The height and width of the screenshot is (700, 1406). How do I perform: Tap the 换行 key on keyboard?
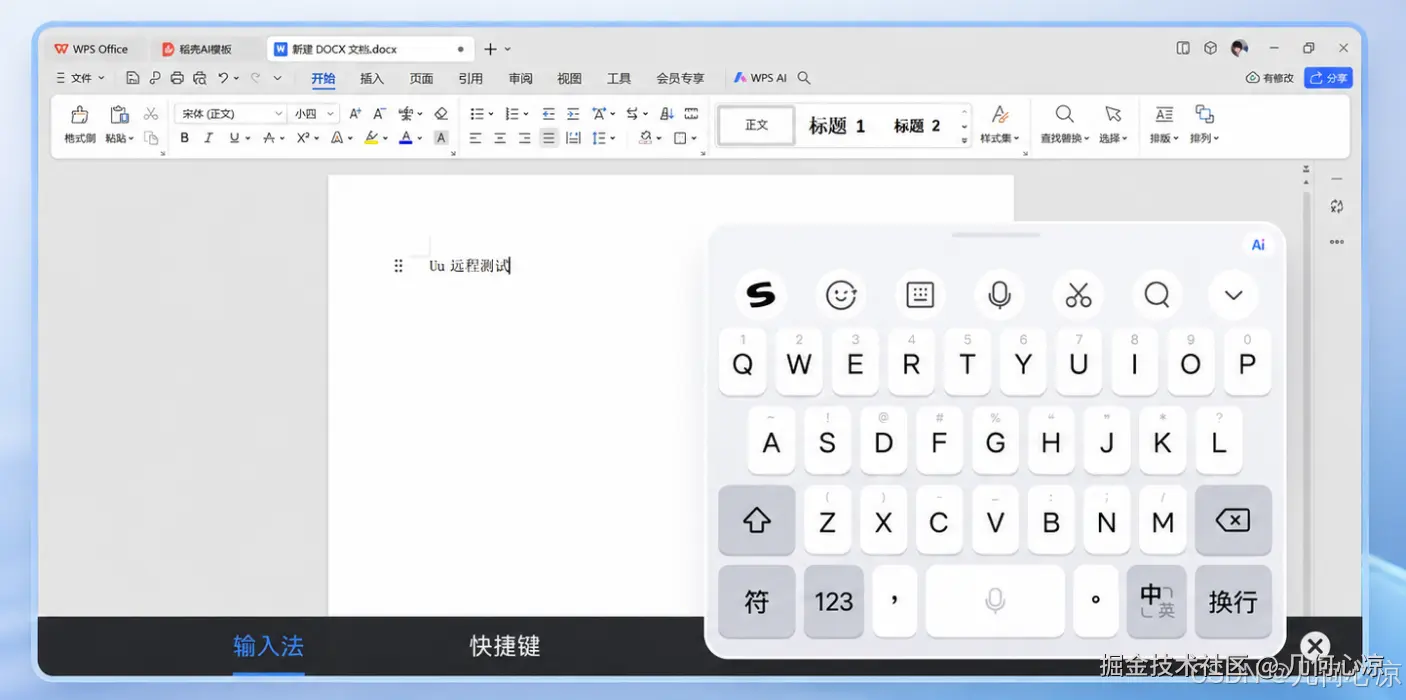click(1233, 601)
